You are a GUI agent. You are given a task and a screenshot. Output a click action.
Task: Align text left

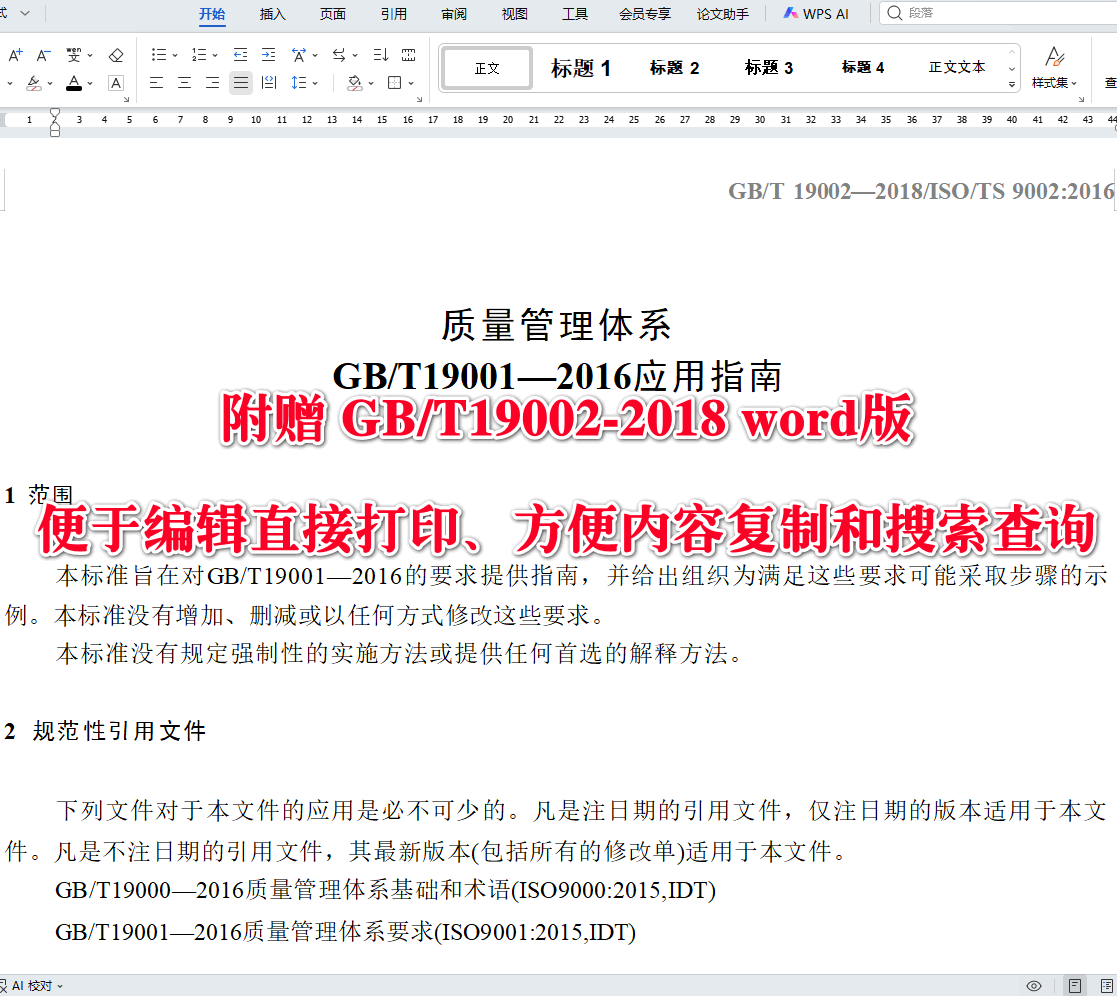pyautogui.click(x=157, y=83)
